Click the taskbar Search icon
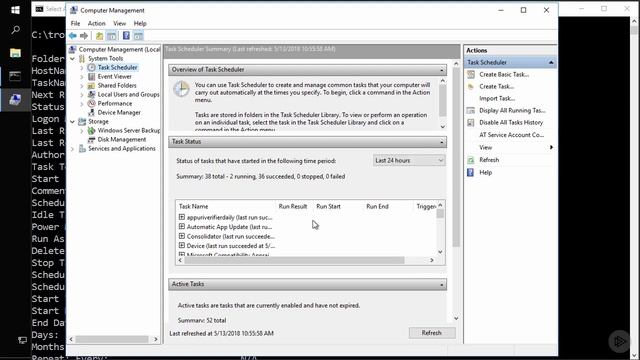 tap(15, 30)
